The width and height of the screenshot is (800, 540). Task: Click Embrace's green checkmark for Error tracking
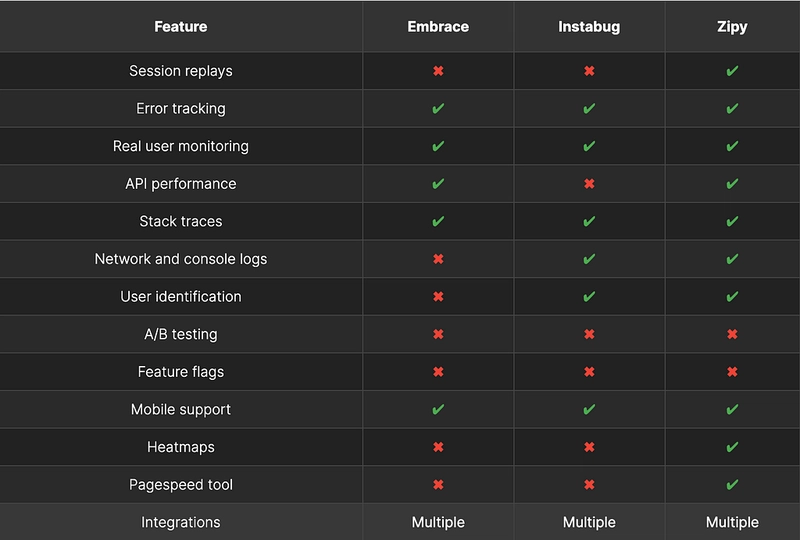tap(438, 108)
